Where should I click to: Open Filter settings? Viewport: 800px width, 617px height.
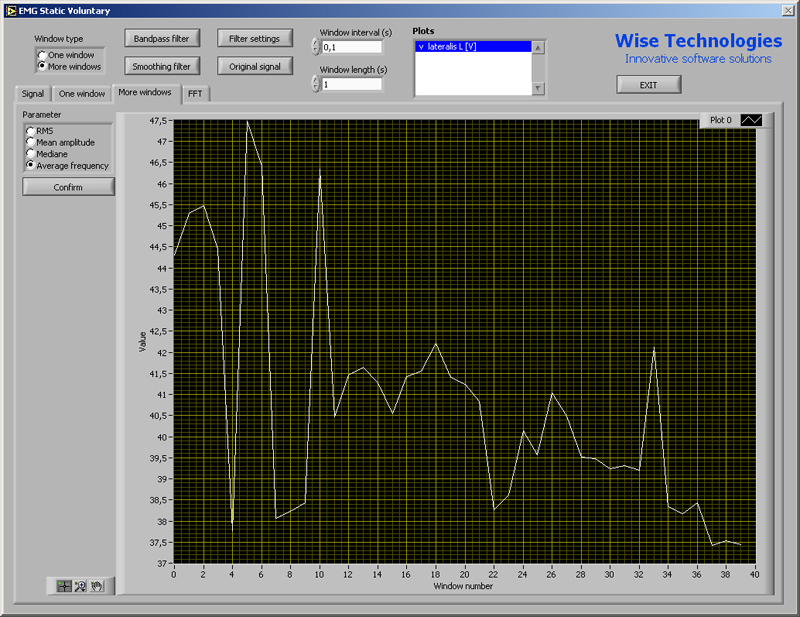[255, 38]
